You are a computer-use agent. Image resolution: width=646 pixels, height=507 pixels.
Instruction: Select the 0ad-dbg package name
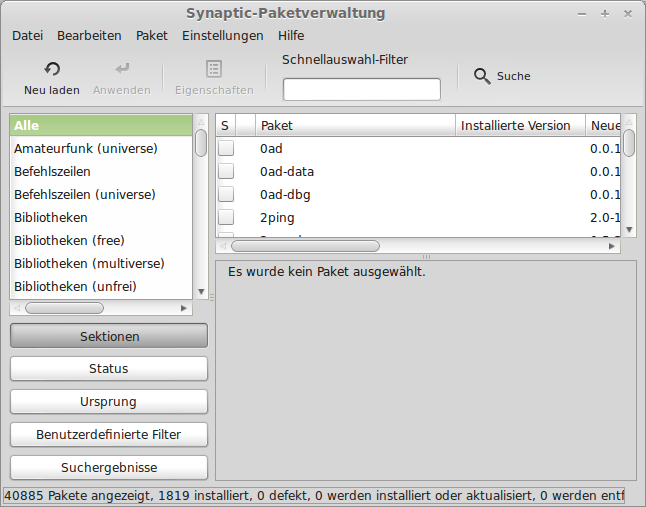coord(285,194)
